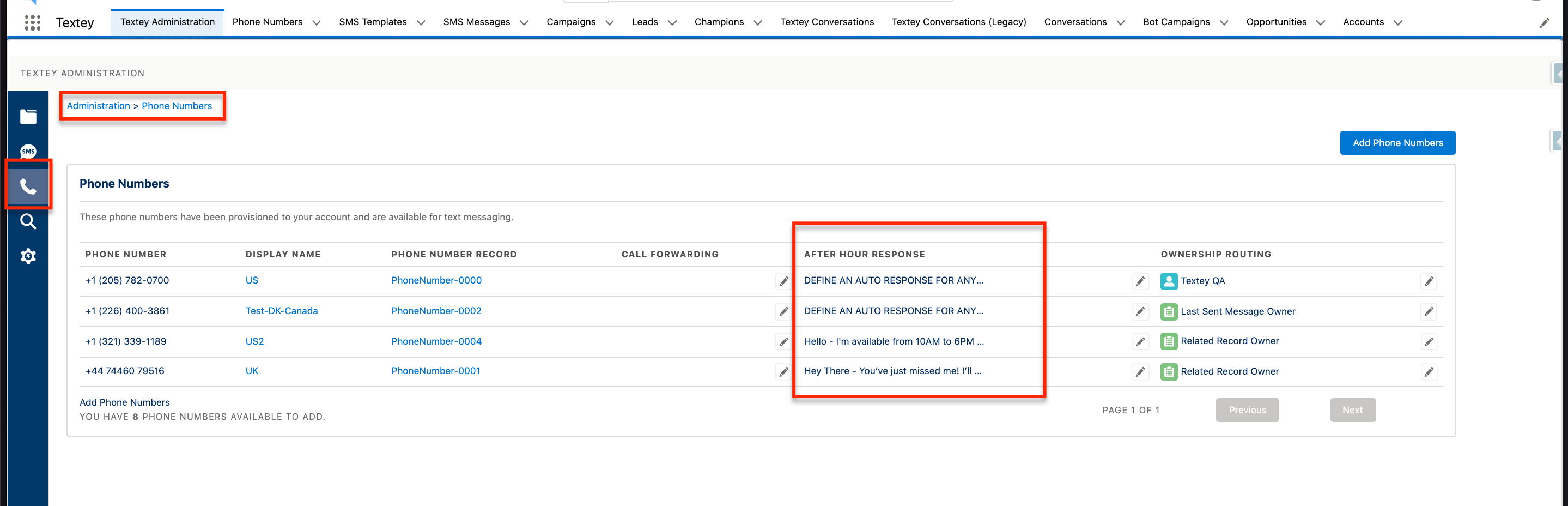
Task: Edit after hour response for Test-DK-Canada
Action: click(1140, 311)
